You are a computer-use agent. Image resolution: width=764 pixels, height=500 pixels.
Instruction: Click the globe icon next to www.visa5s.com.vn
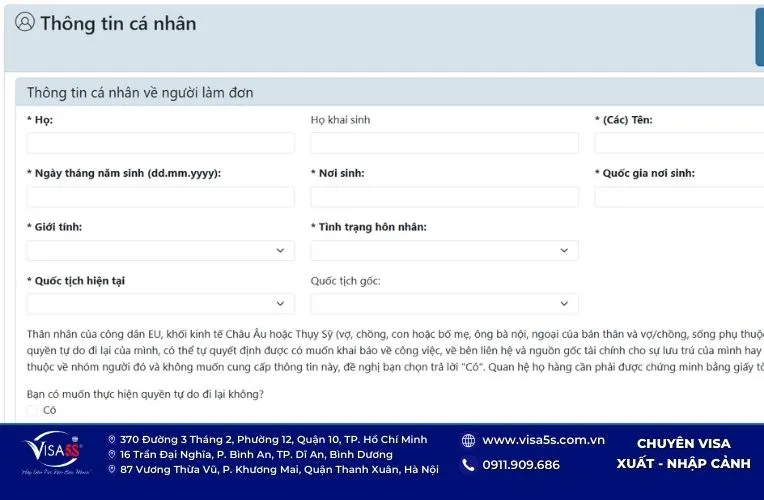pyautogui.click(x=468, y=441)
